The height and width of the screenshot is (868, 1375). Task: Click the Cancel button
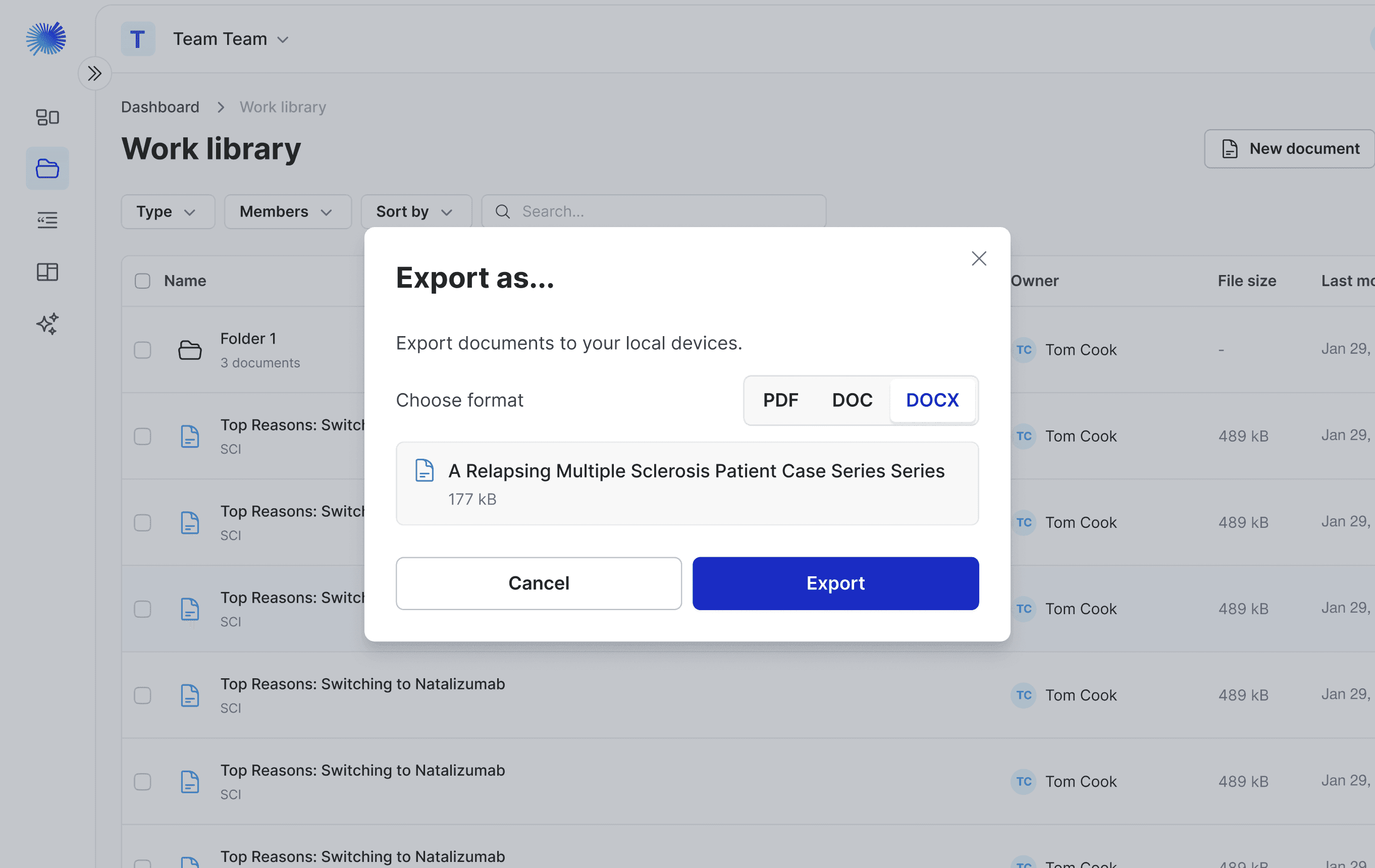539,583
